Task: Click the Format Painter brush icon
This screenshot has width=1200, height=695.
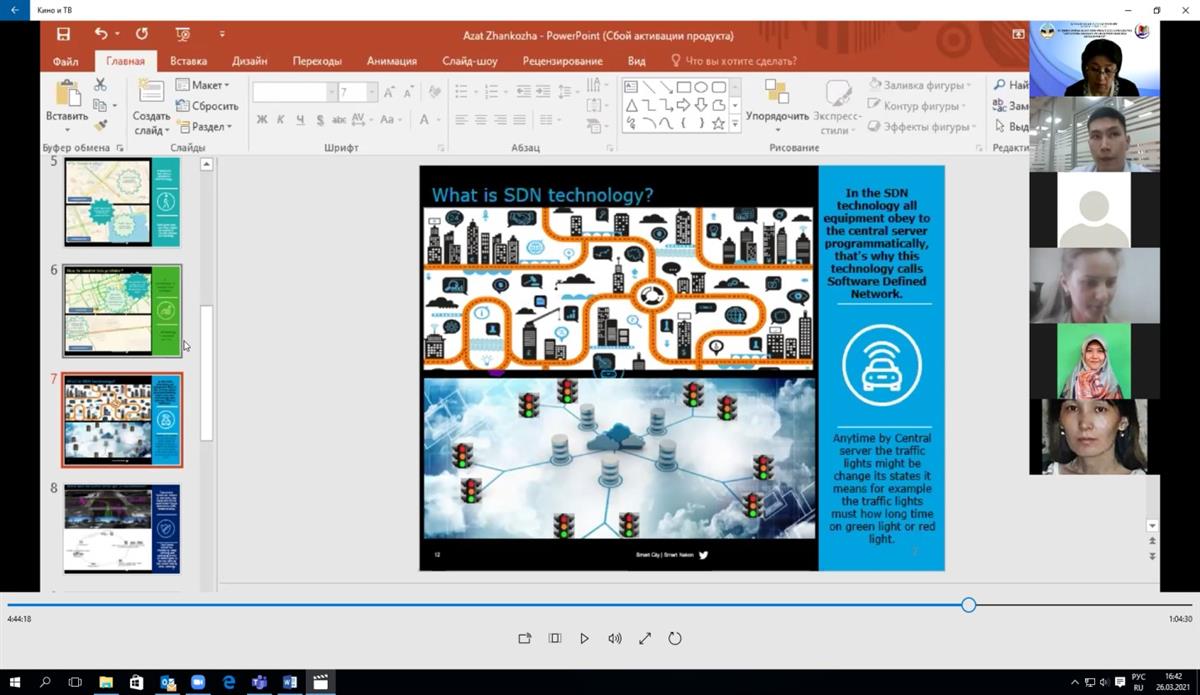Action: coord(100,126)
